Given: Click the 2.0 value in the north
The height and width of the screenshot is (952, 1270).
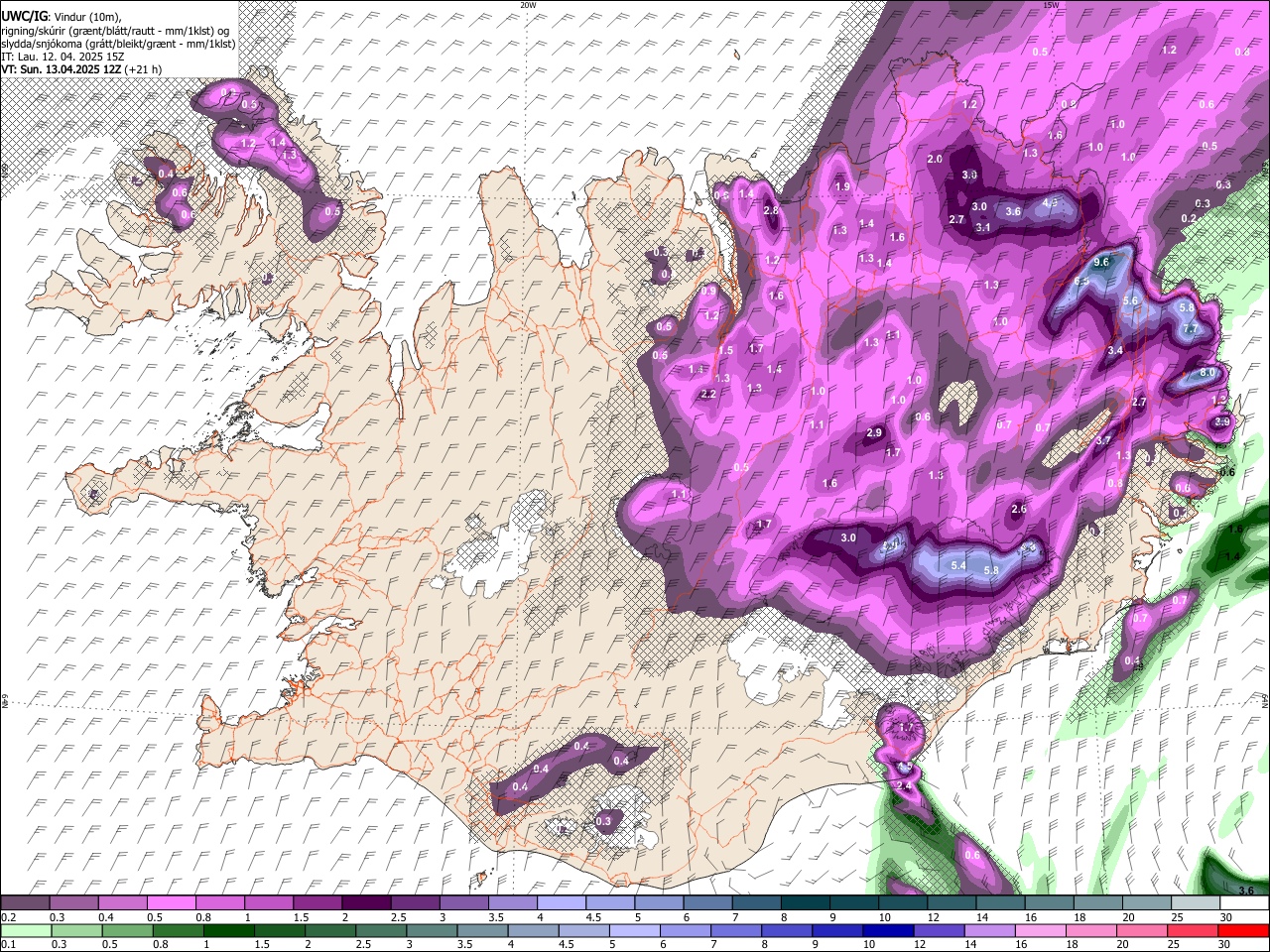Looking at the screenshot, I should point(935,160).
